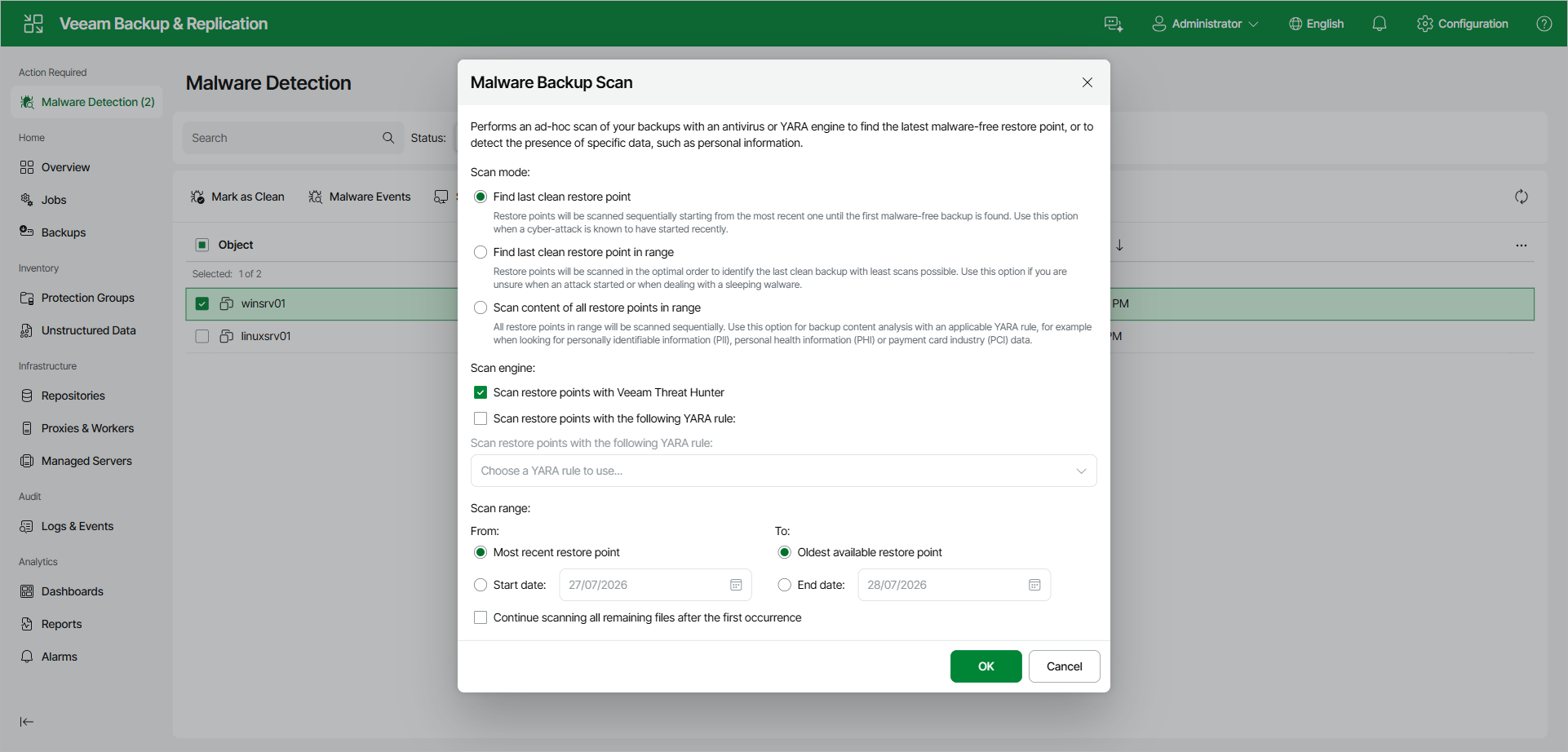Click the Search input field
Viewport: 1568px width, 752px height.
[x=293, y=138]
